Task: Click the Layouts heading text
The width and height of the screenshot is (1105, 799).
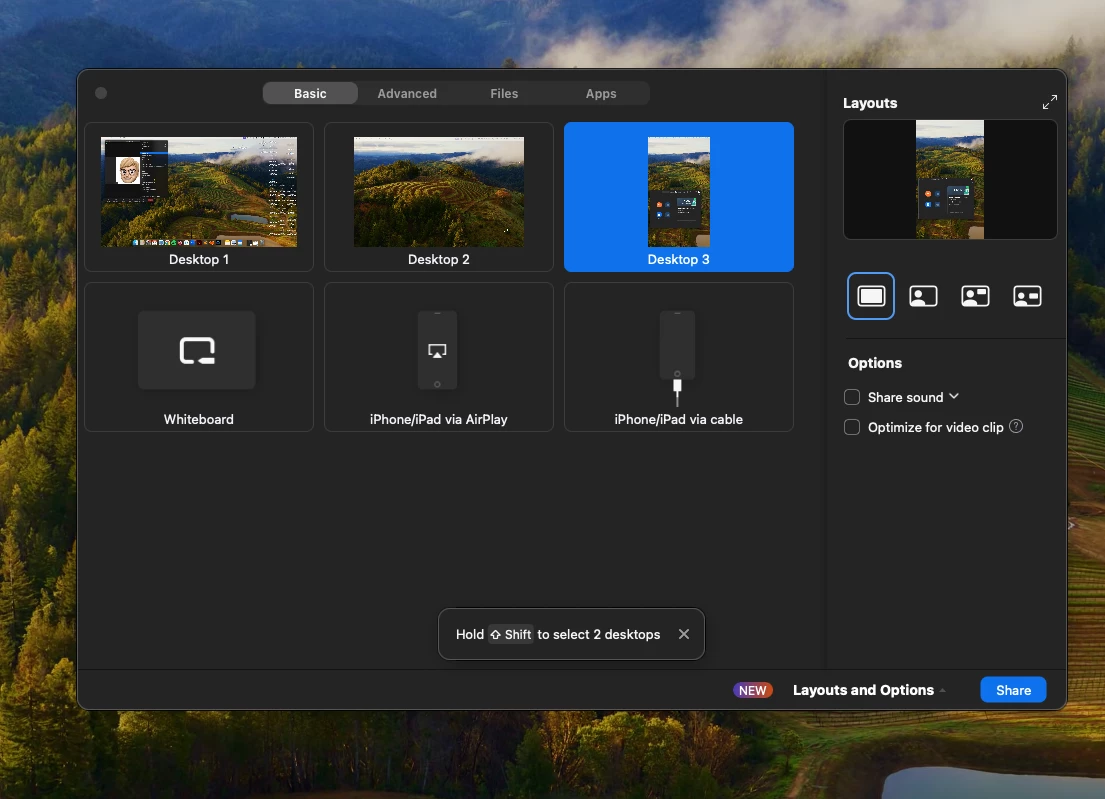Action: click(870, 103)
